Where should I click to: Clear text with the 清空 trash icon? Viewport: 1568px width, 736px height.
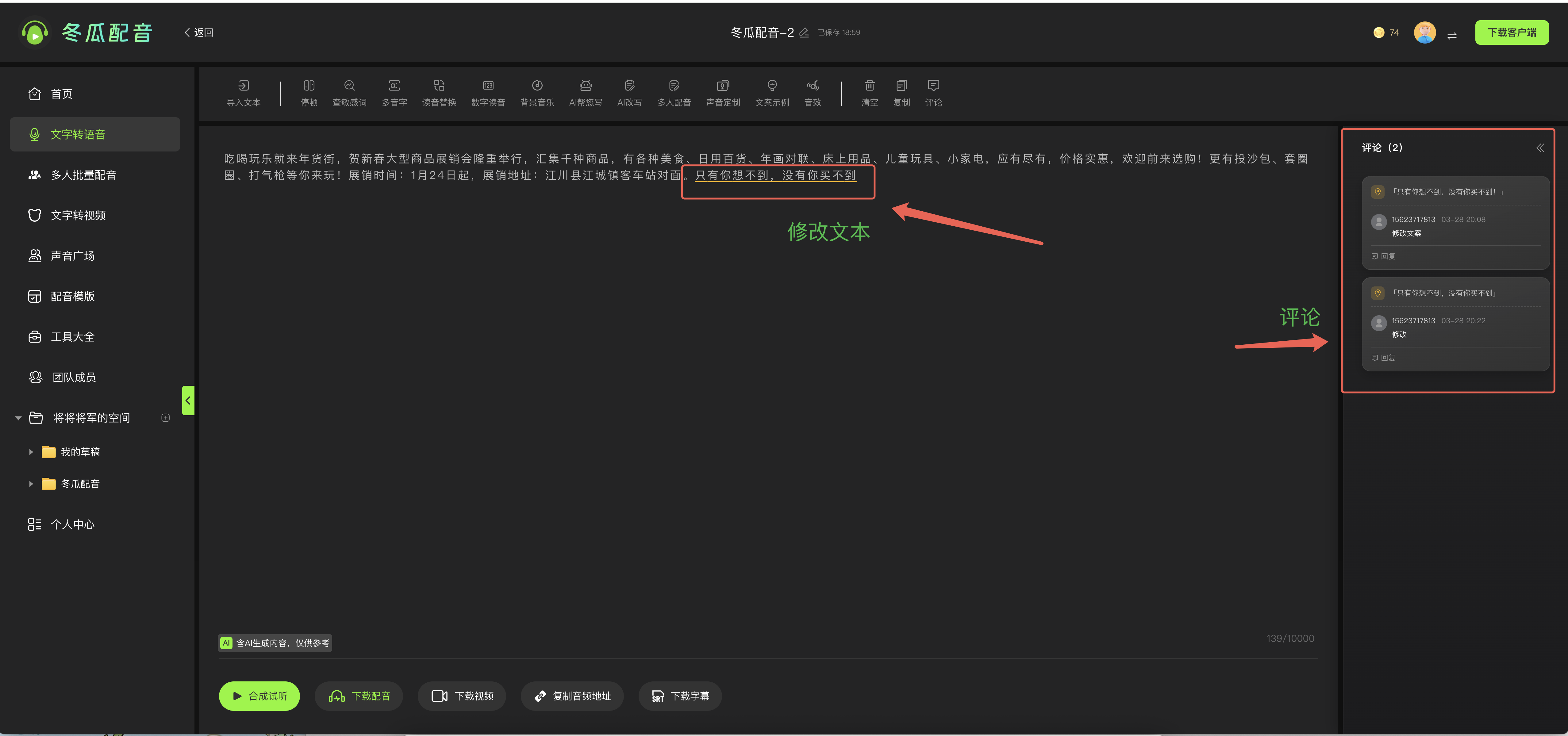coord(869,86)
